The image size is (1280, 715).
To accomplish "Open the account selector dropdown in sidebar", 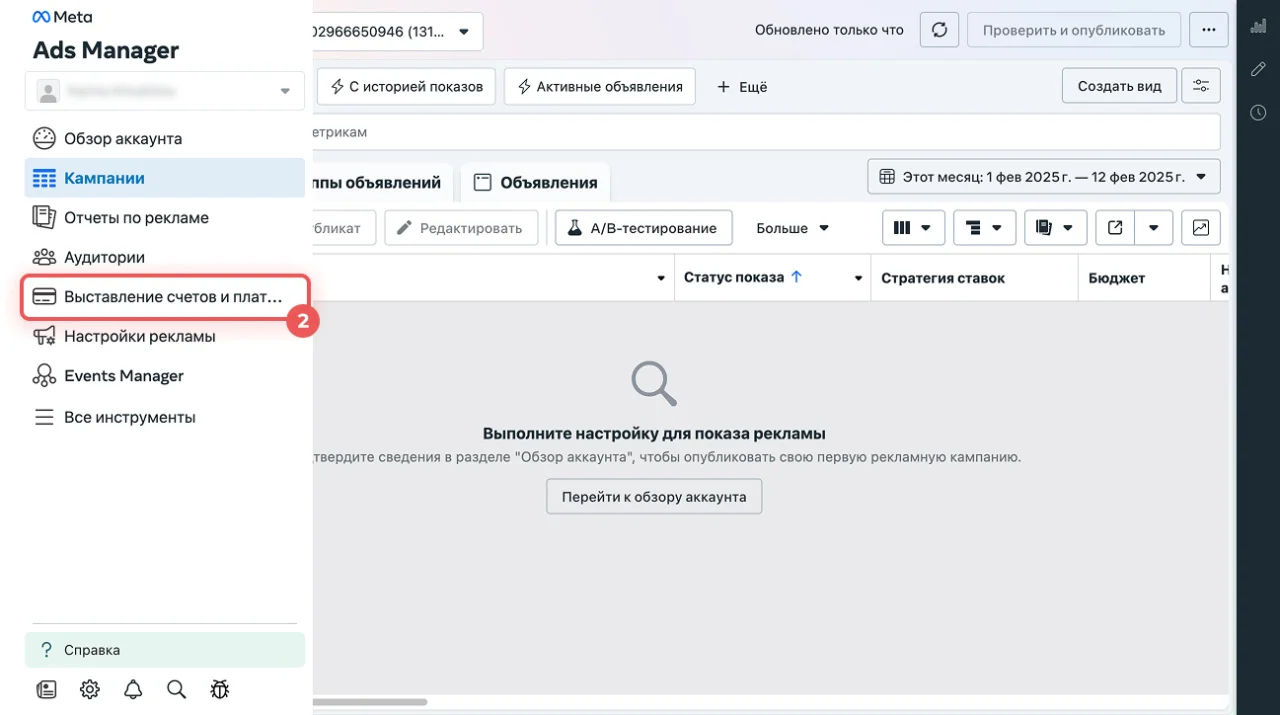I will tap(164, 91).
